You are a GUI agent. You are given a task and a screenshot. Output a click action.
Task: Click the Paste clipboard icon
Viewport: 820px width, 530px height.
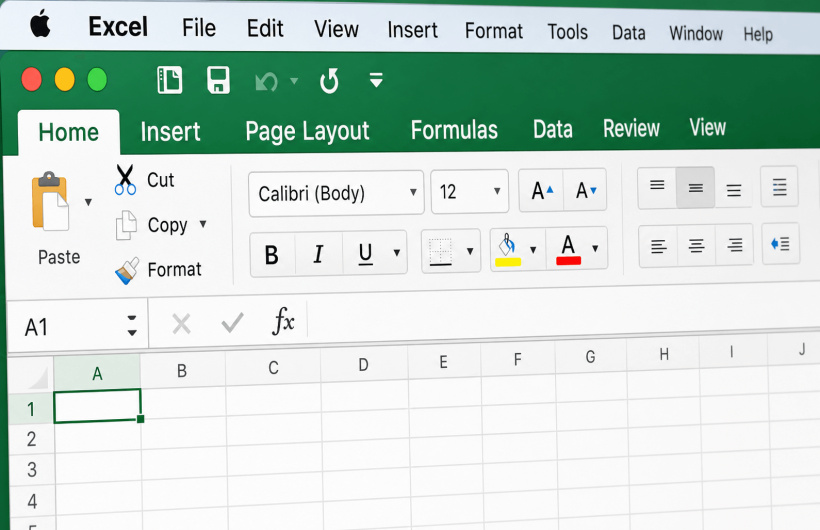(50, 201)
